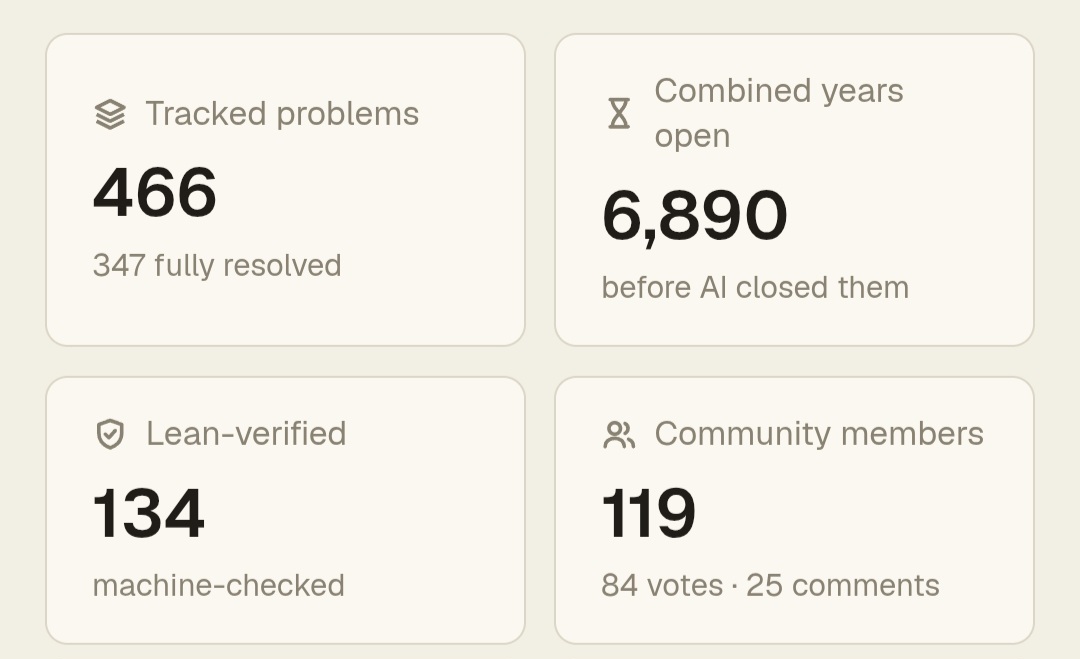
Task: Click the shield checkmark icon
Action: tap(110, 435)
